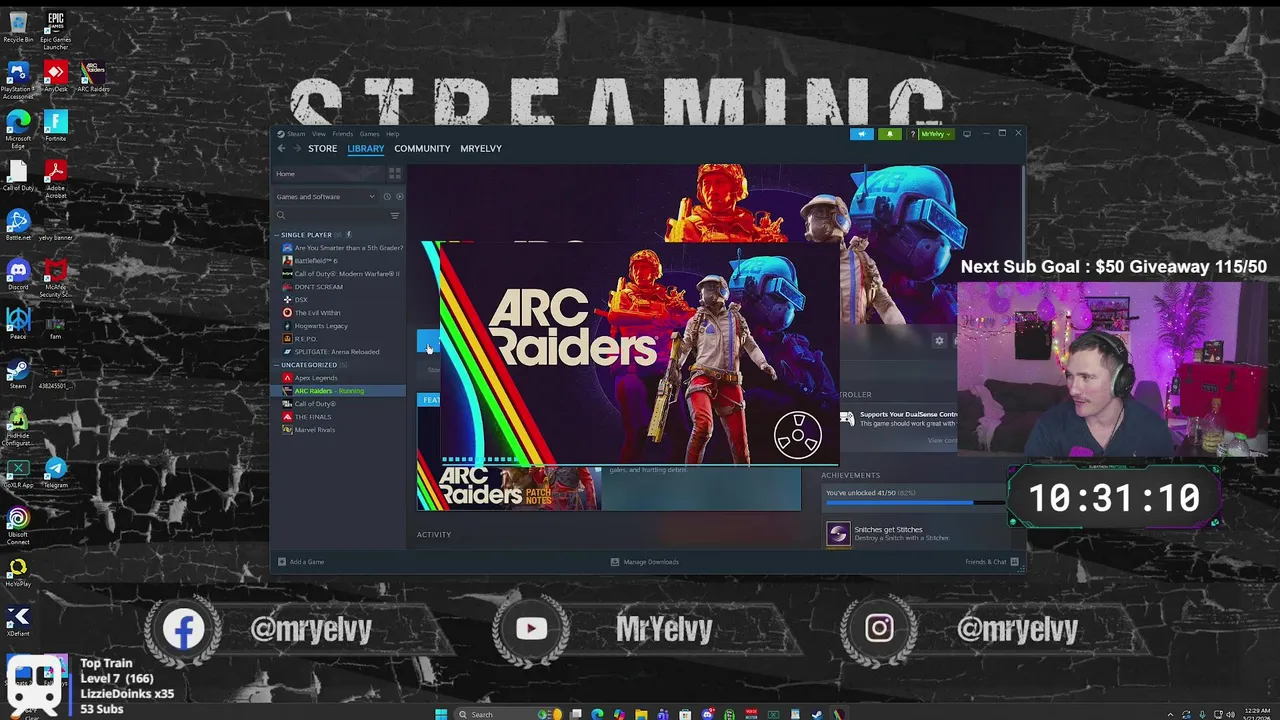The image size is (1280, 720).
Task: Click Steam announcements megaphone icon
Action: click(862, 134)
